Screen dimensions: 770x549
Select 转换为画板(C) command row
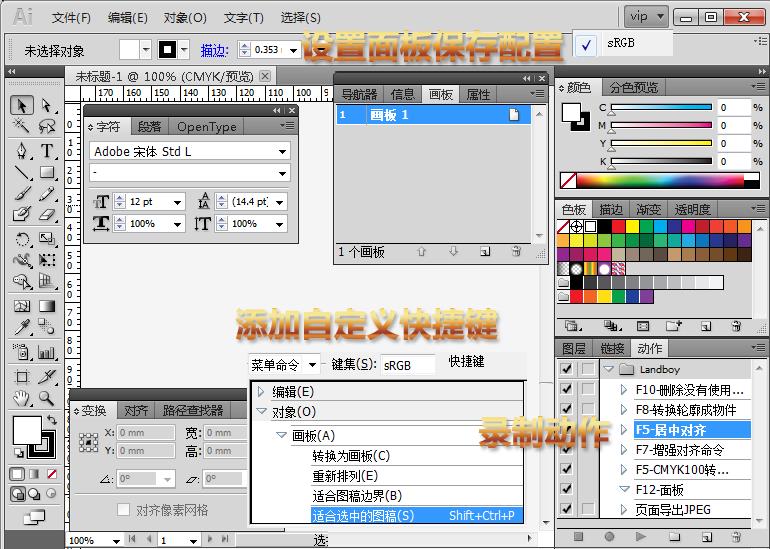click(x=416, y=456)
